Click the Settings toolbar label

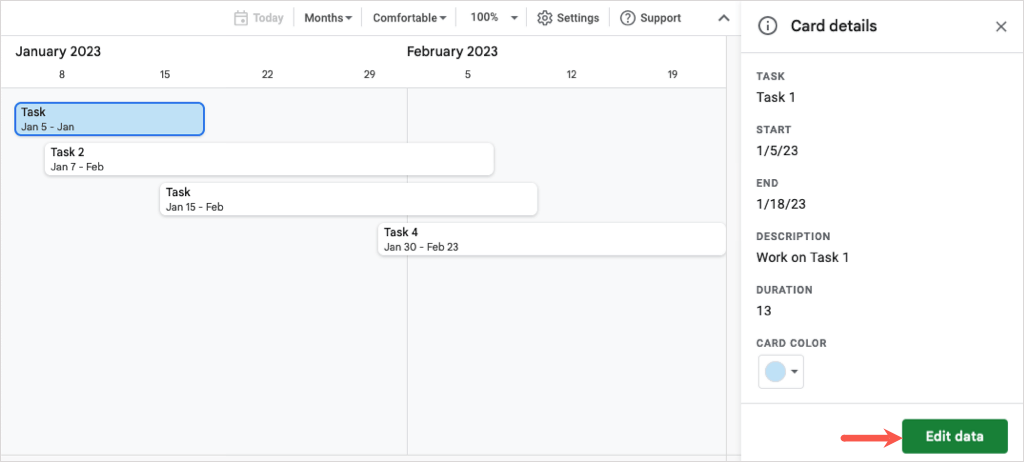pyautogui.click(x=578, y=18)
